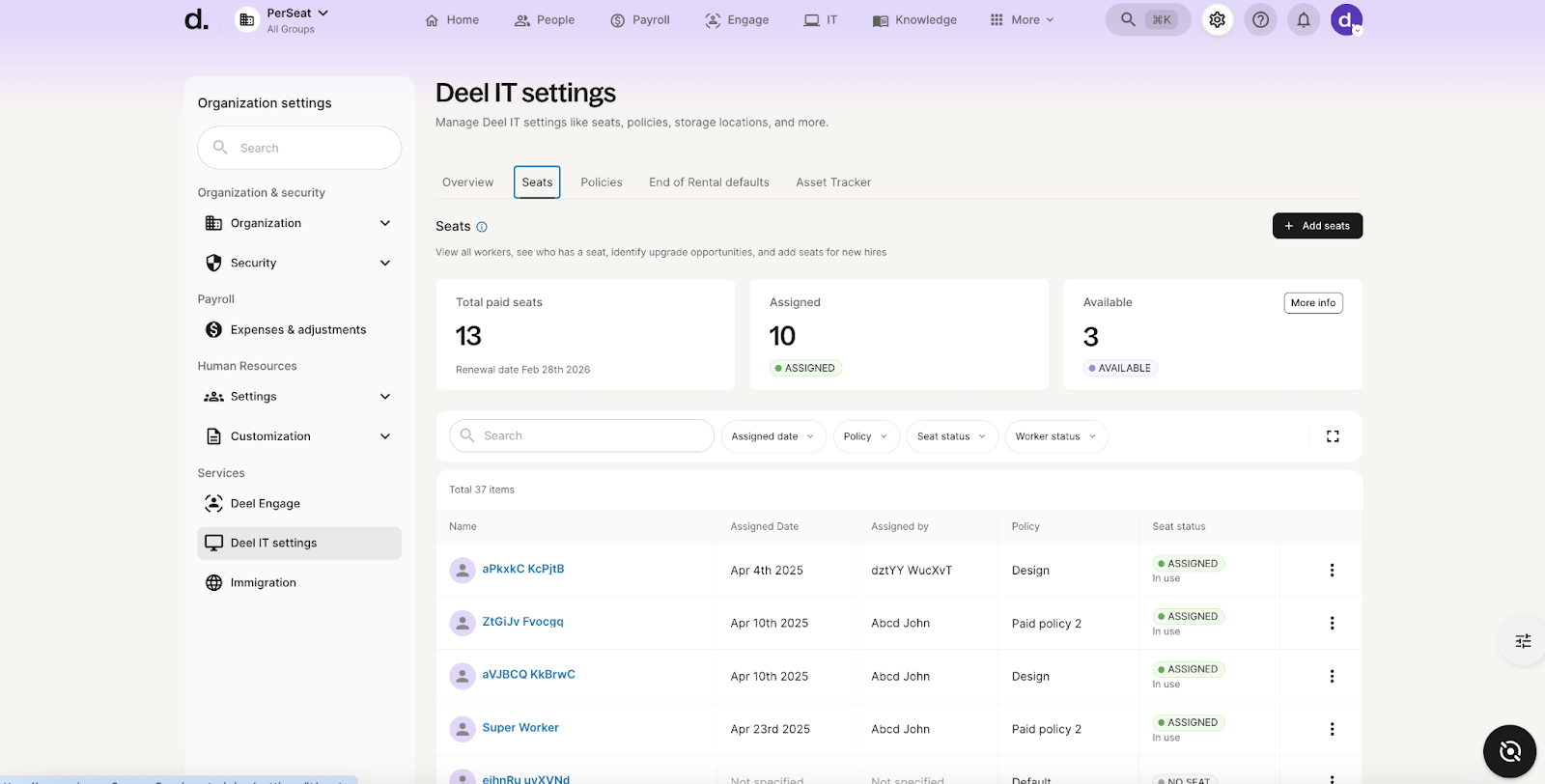The height and width of the screenshot is (784, 1545).
Task: Open notifications bell icon
Action: (1304, 19)
